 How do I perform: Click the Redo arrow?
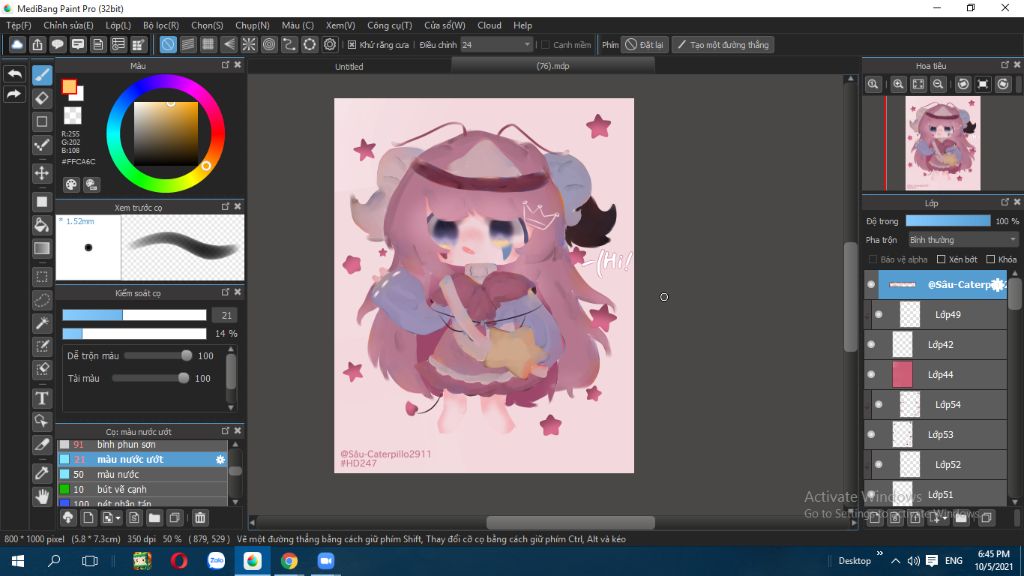pos(14,95)
